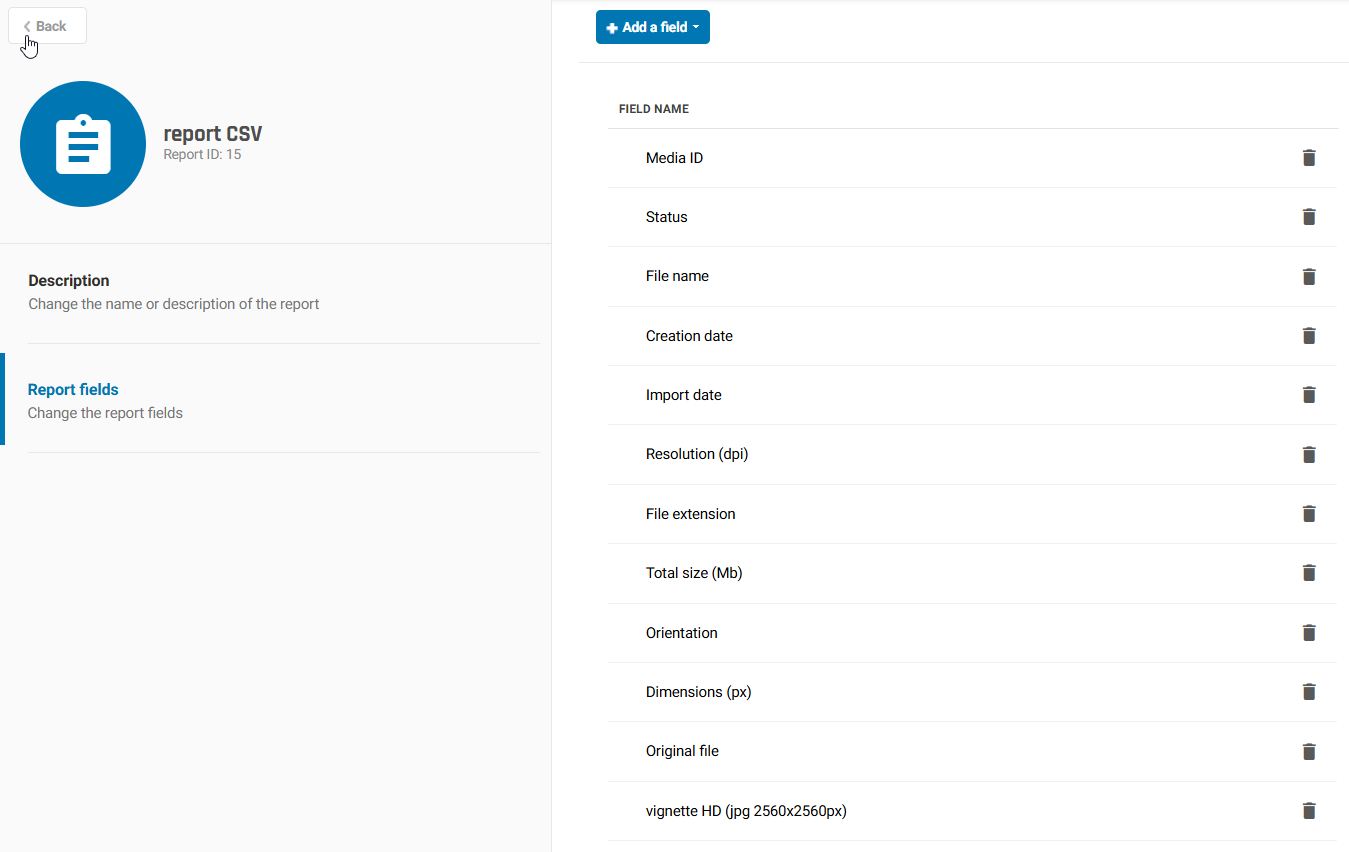Select the Import date row label

[683, 395]
